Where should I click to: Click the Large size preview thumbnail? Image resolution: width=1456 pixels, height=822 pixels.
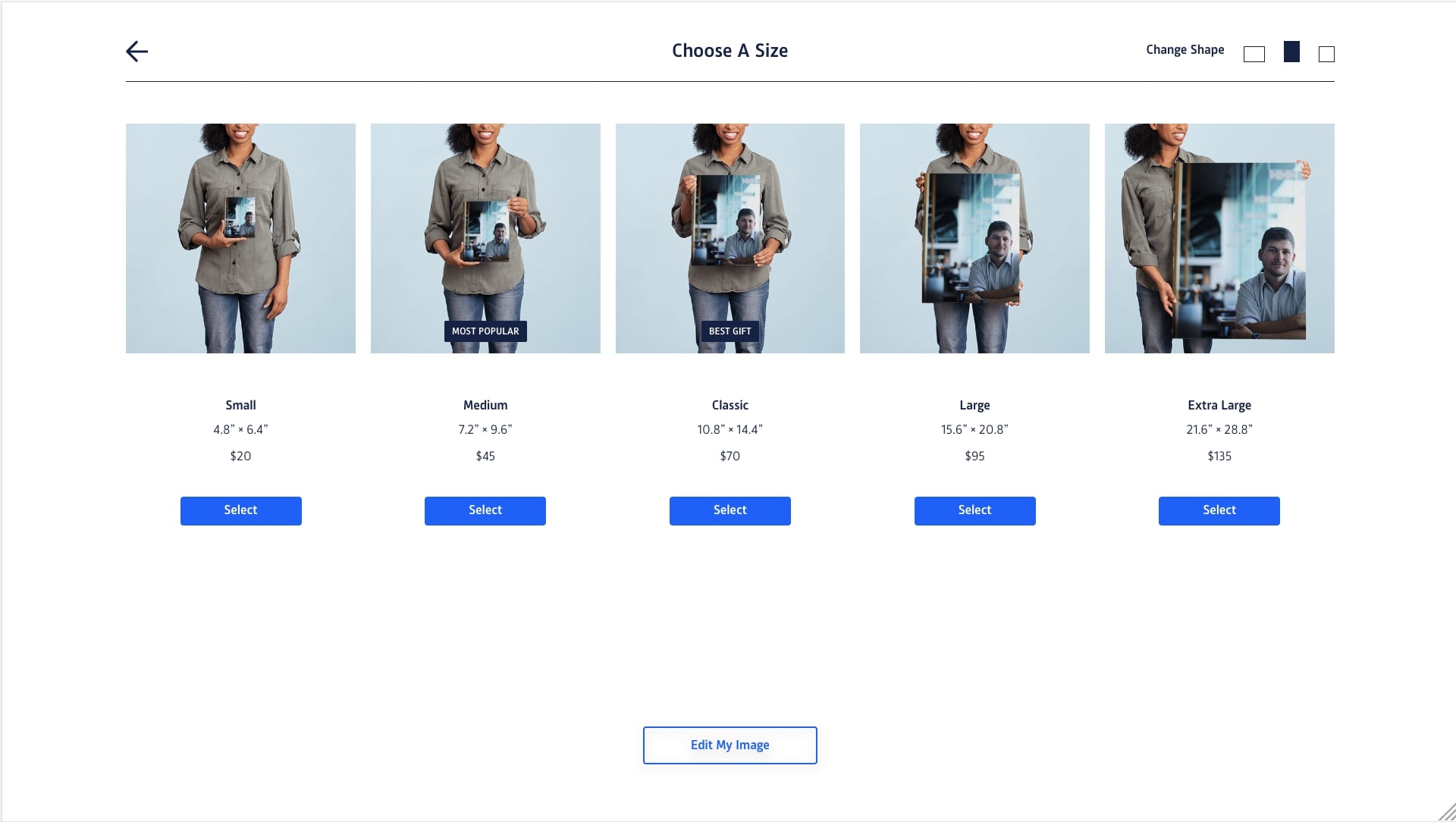point(974,238)
